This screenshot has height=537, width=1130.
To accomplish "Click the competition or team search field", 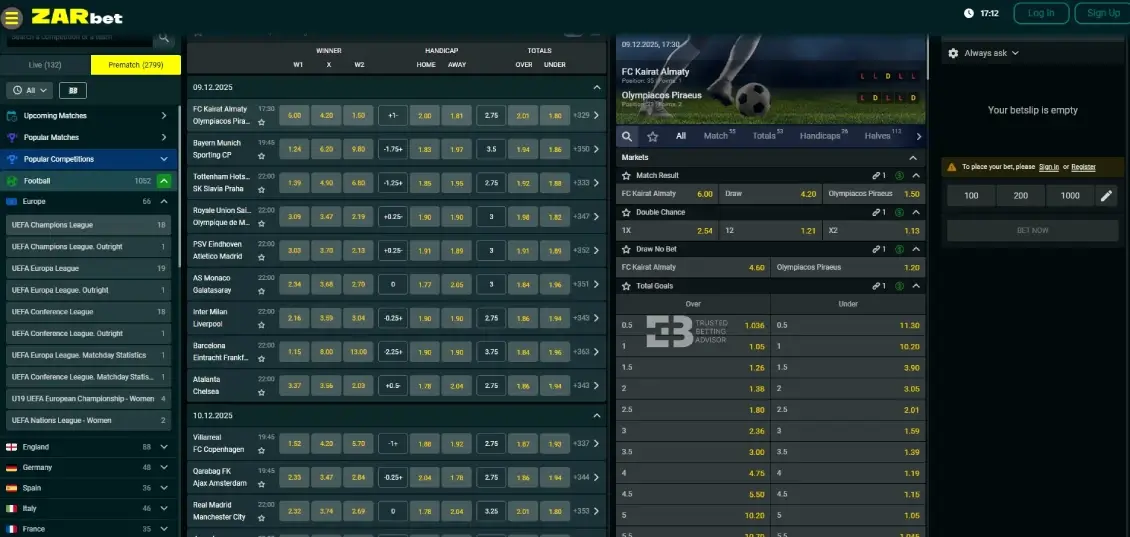I will [x=78, y=37].
